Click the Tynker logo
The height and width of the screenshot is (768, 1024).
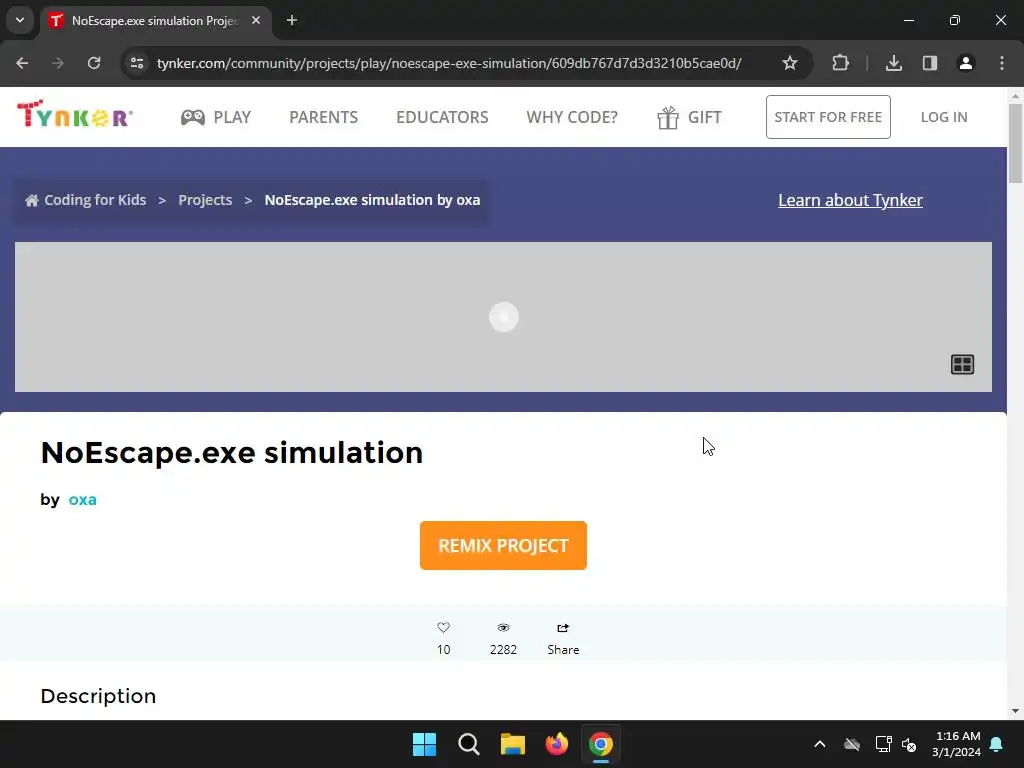75,114
